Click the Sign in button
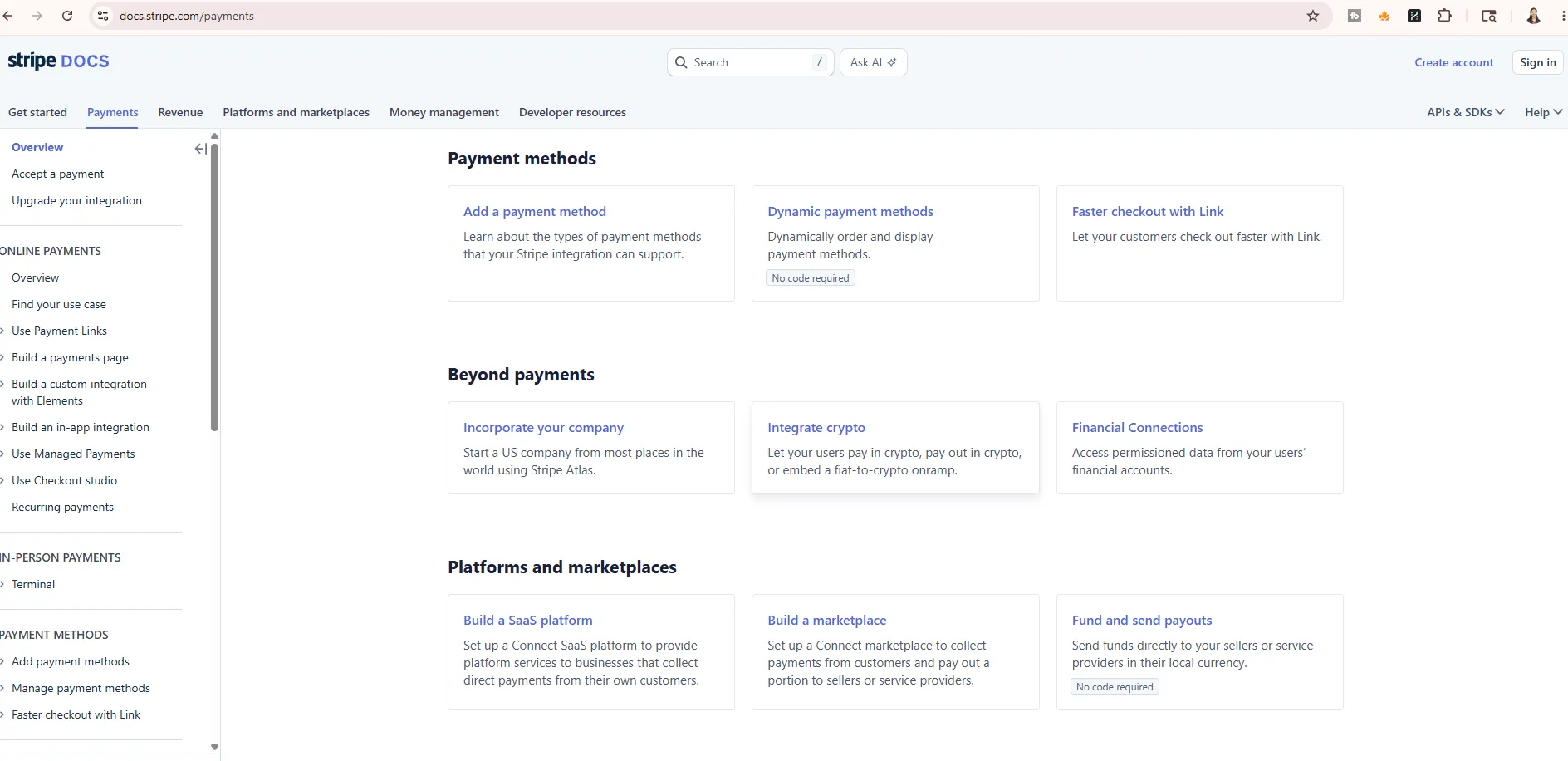Screen dimensions: 1568x761 coord(1537,62)
